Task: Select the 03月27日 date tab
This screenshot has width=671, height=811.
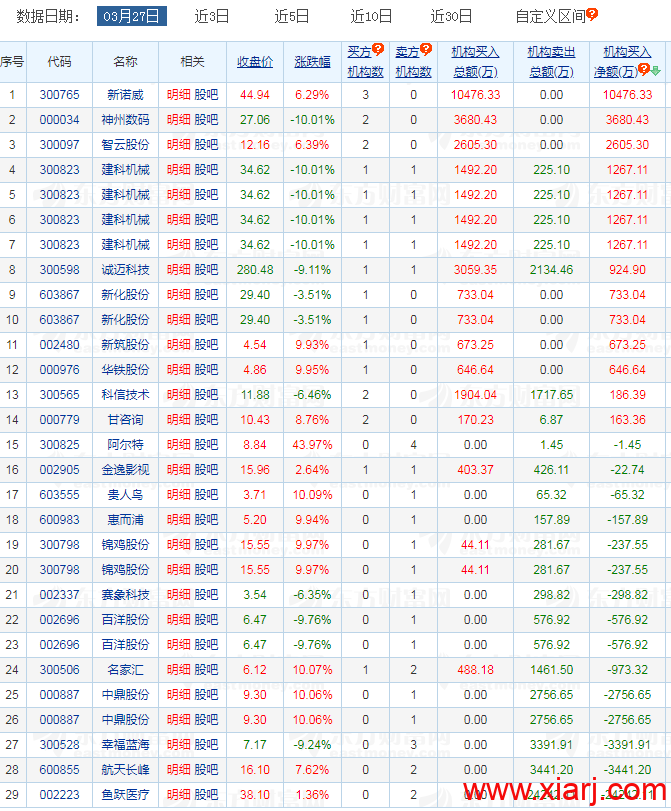Action: [132, 17]
